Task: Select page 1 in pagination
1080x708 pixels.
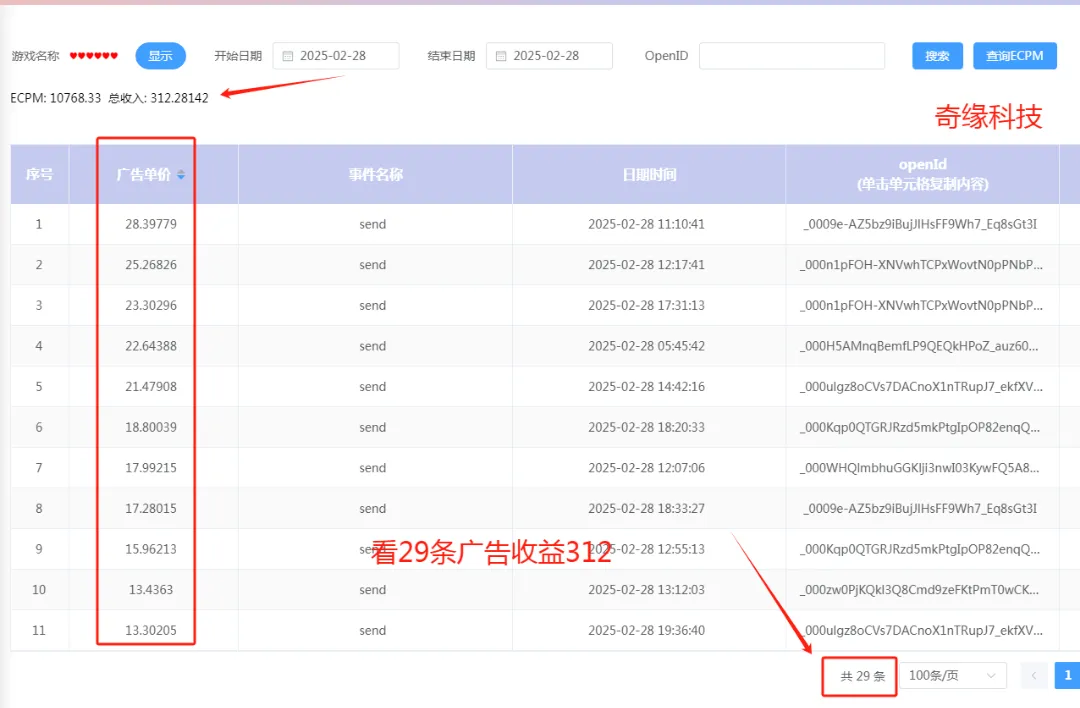Action: 1068,676
